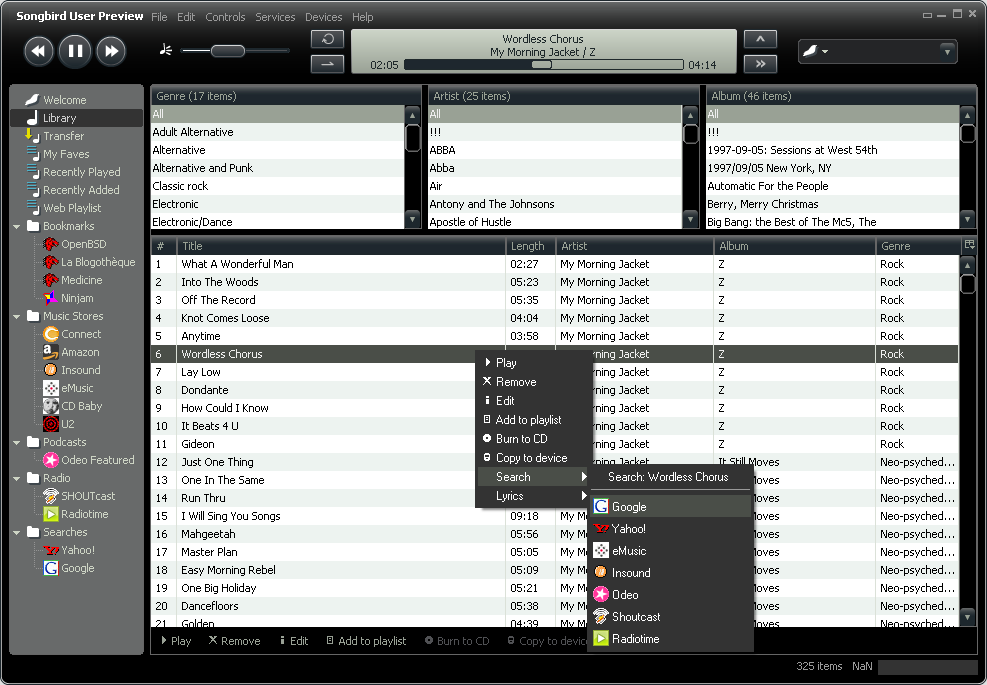Viewport: 987px width, 685px height.
Task: Collapse the Bookmarks folder
Action: pyautogui.click(x=16, y=226)
